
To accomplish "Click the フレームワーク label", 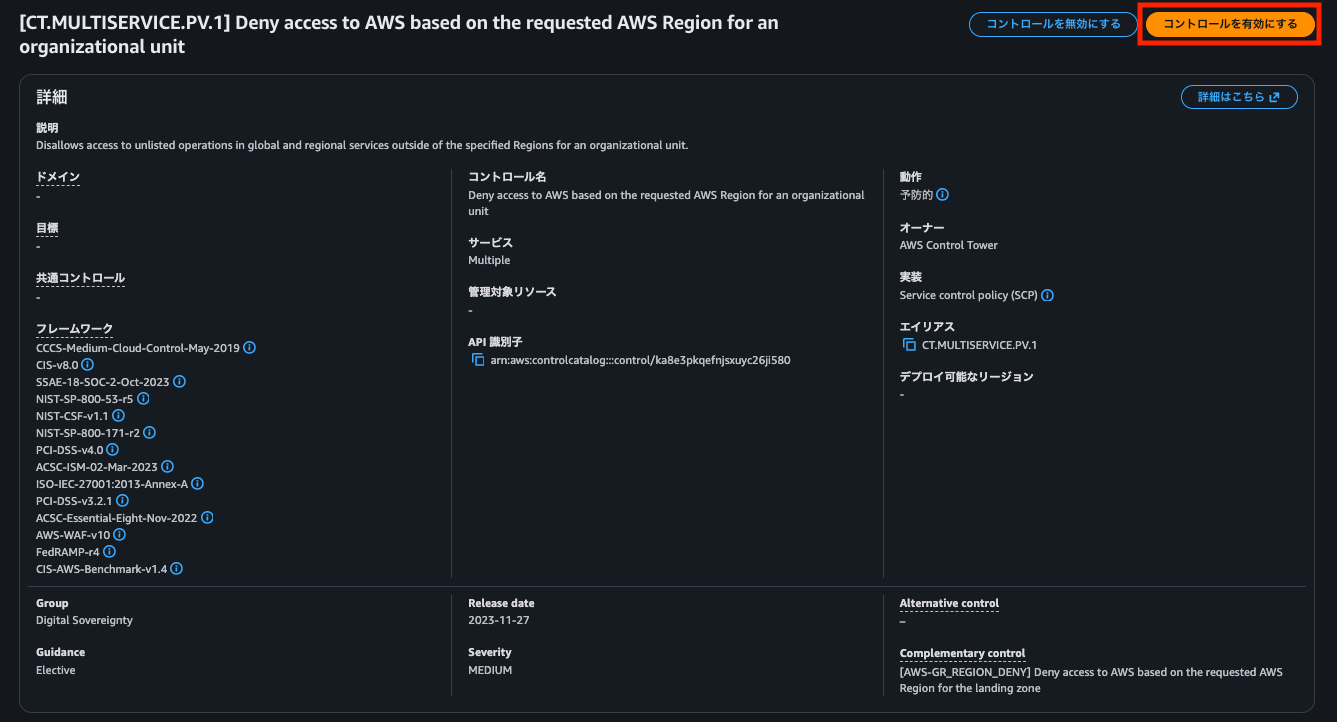I will coord(74,329).
